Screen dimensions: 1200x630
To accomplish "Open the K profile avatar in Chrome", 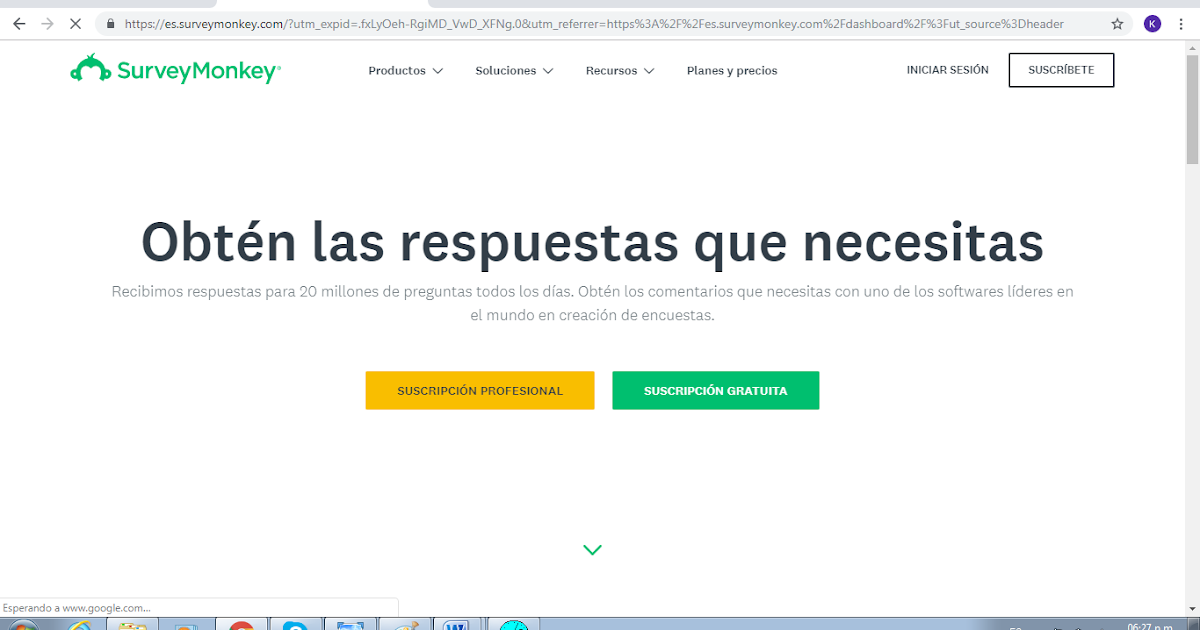I will click(x=1152, y=23).
